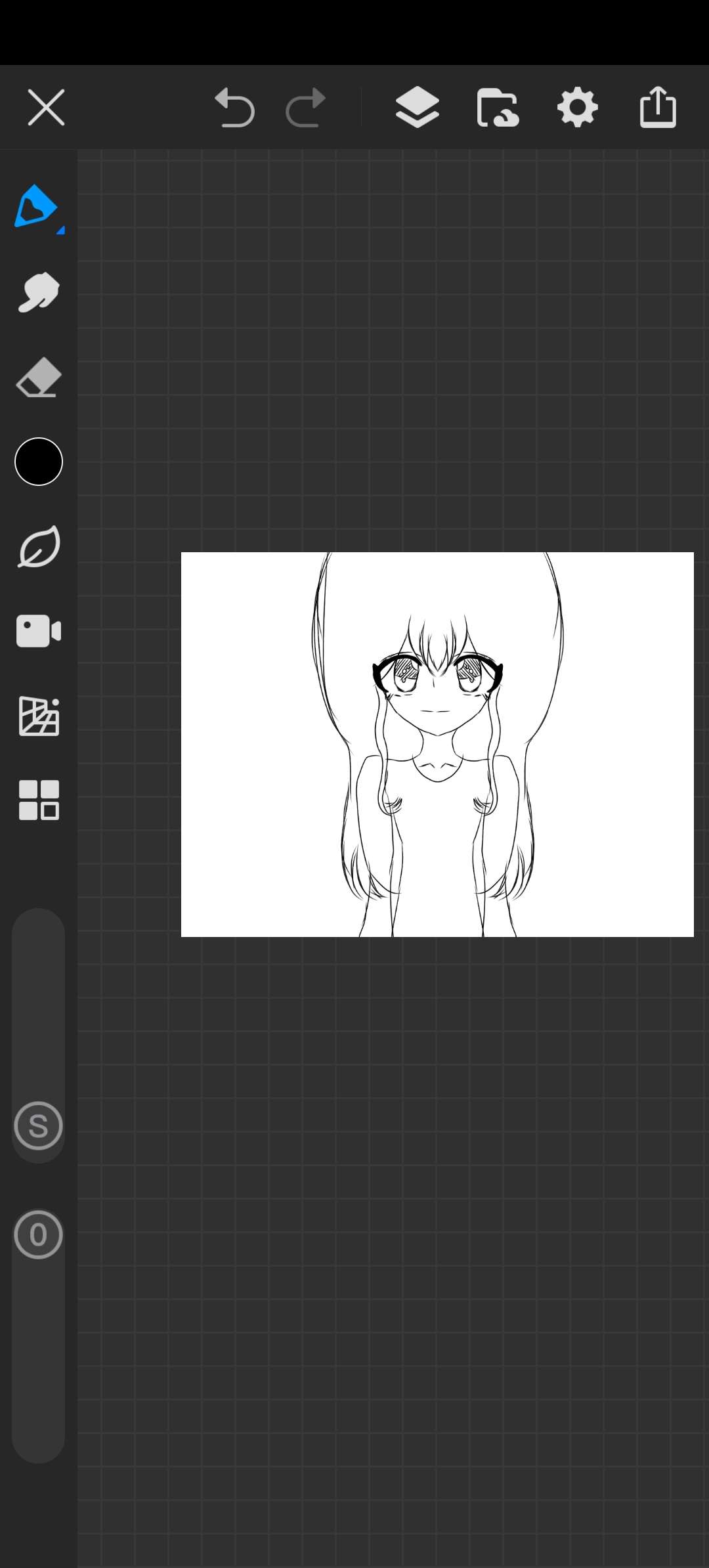Open the leaf-shaped stabilizer tool

39,546
